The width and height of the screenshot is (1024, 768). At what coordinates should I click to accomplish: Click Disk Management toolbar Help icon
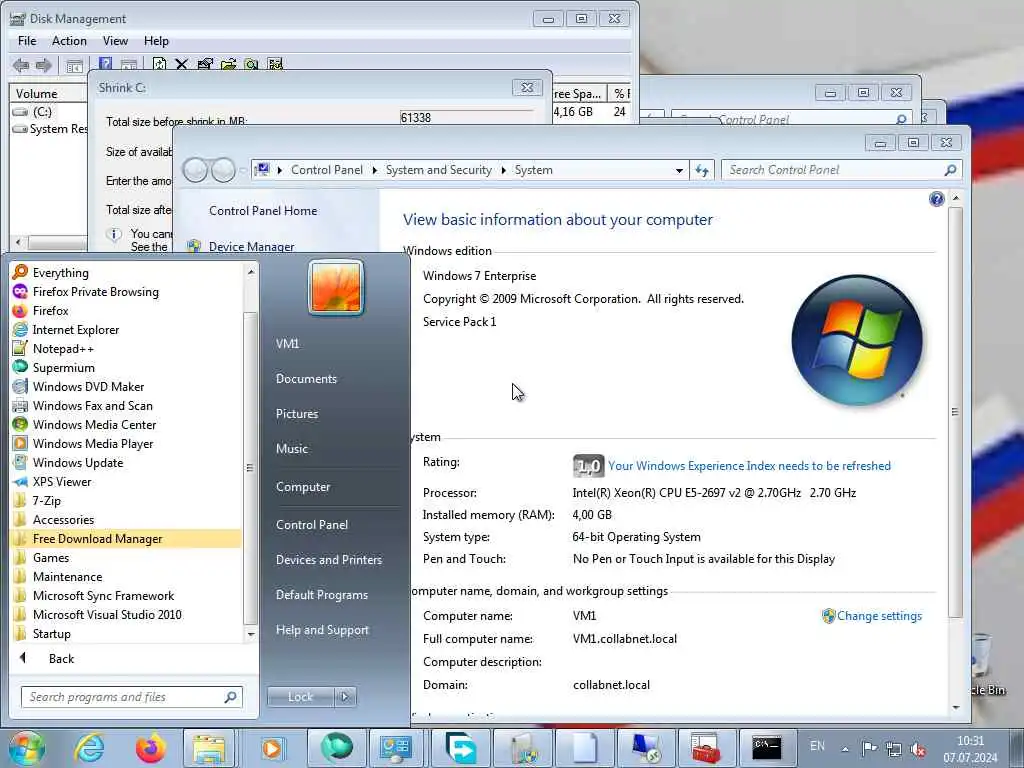pos(105,64)
